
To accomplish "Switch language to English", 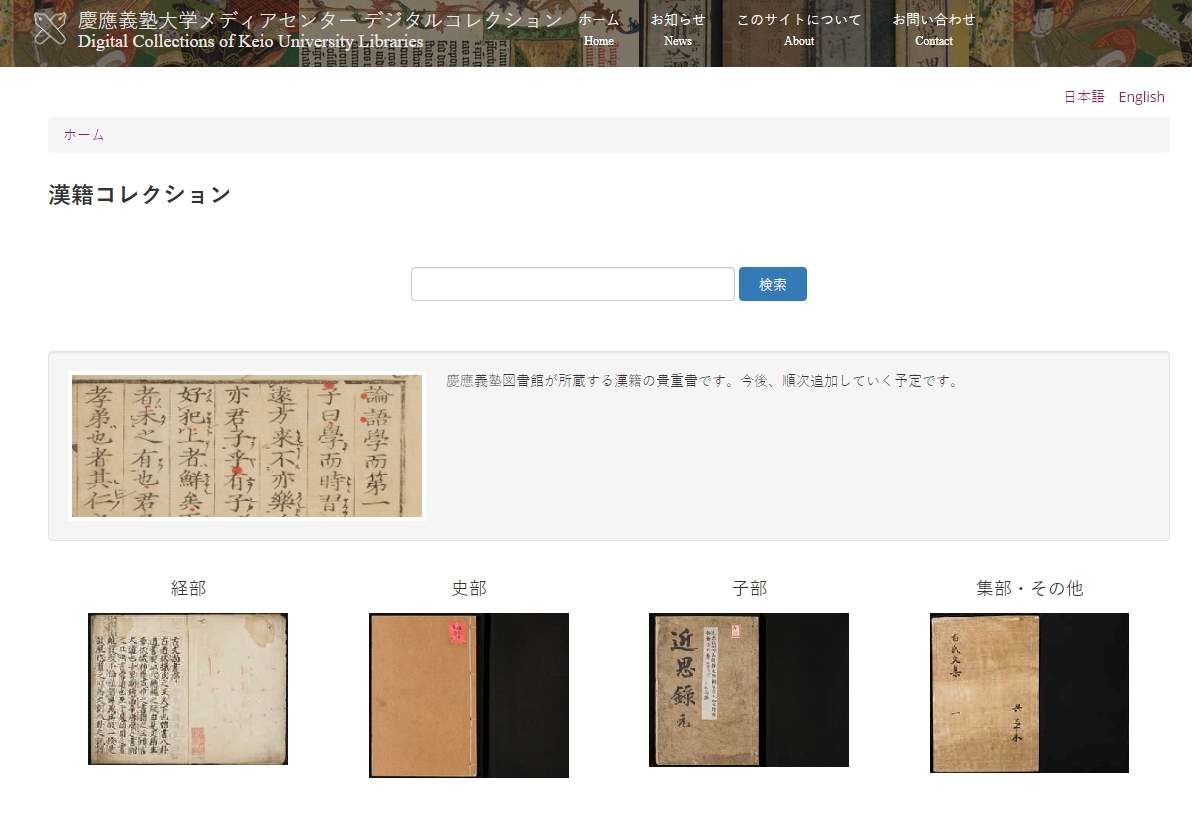I will coord(1141,97).
